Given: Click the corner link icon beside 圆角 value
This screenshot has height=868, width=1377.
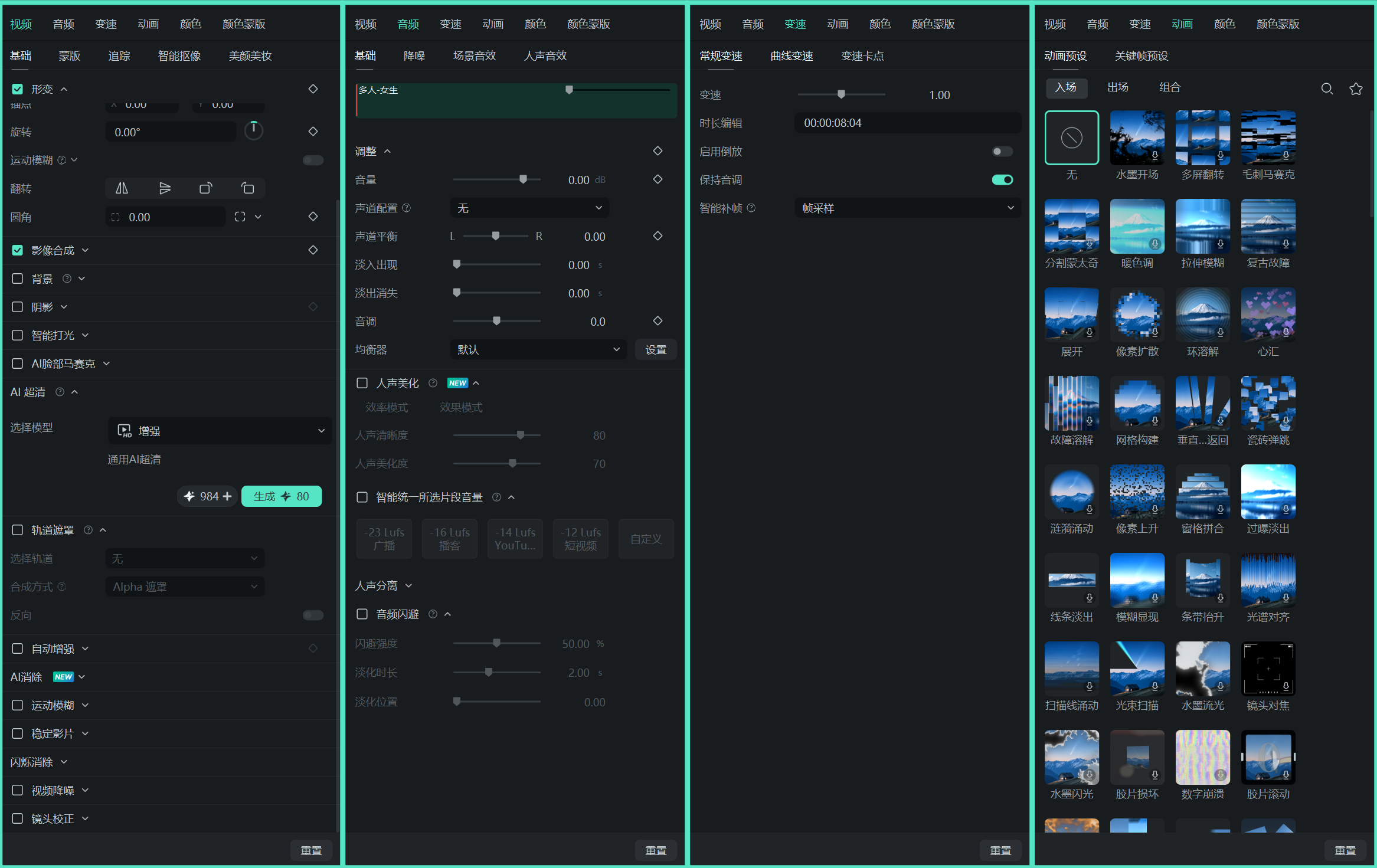Looking at the screenshot, I should 240,217.
